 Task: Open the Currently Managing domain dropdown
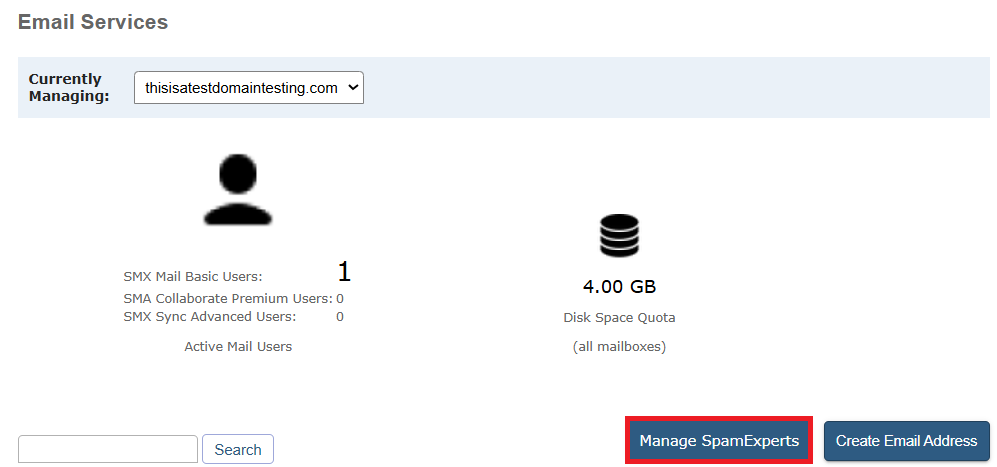(248, 88)
